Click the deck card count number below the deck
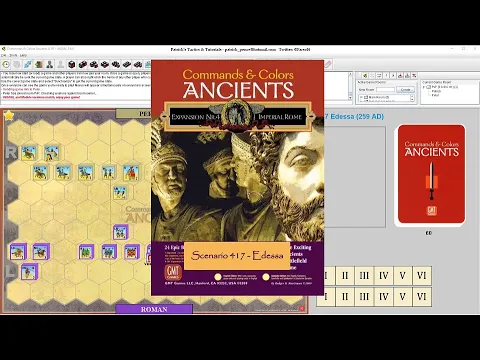The image size is (480, 360). click(x=429, y=233)
